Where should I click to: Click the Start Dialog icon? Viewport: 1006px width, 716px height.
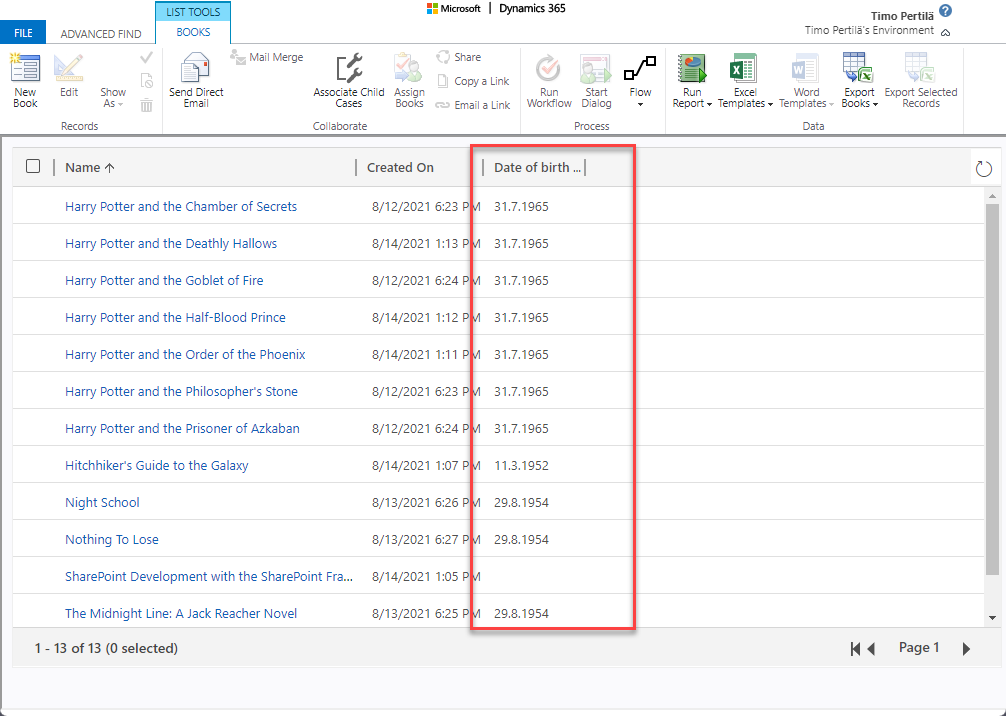[x=596, y=70]
